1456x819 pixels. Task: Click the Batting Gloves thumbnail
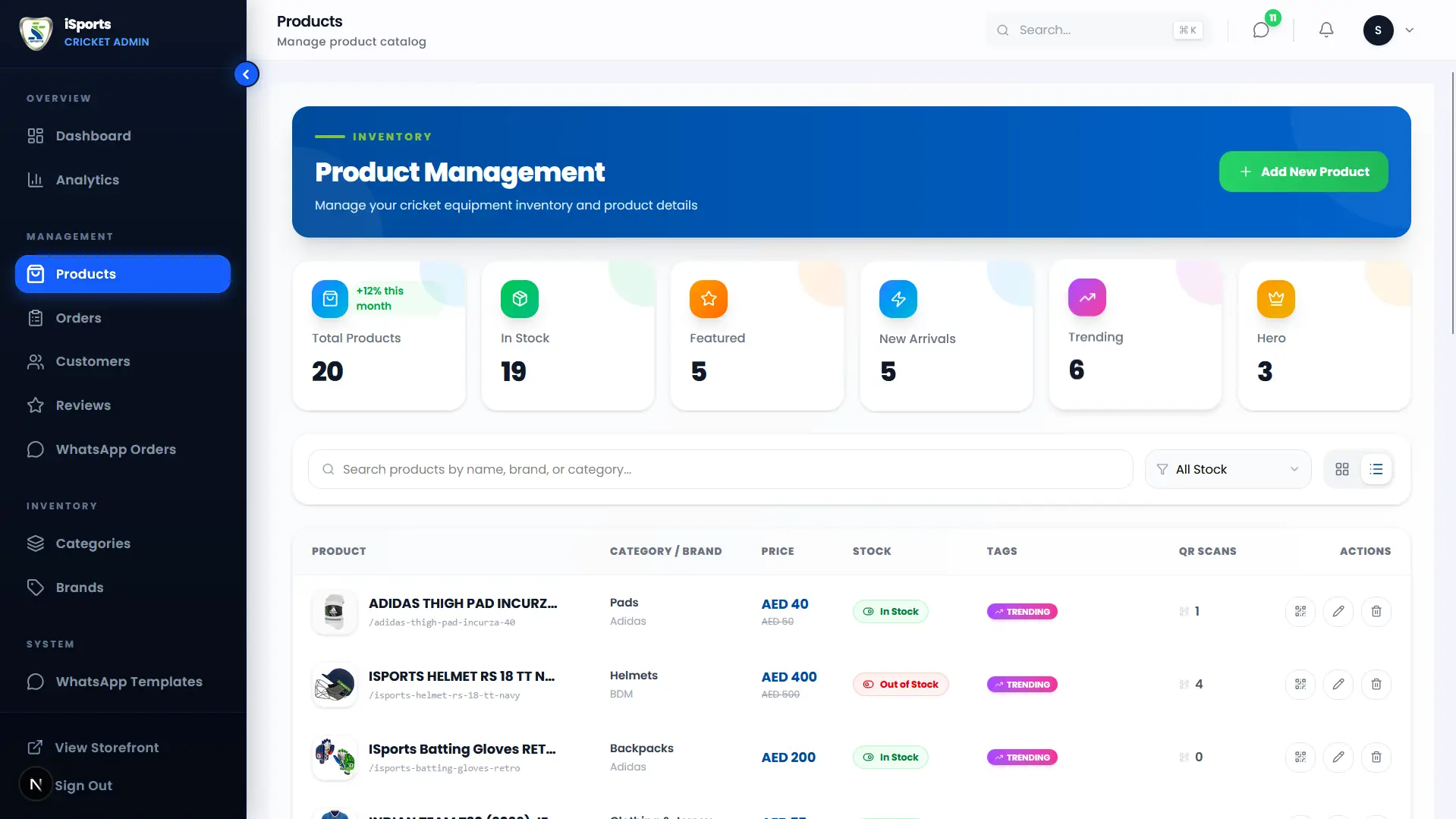click(335, 758)
